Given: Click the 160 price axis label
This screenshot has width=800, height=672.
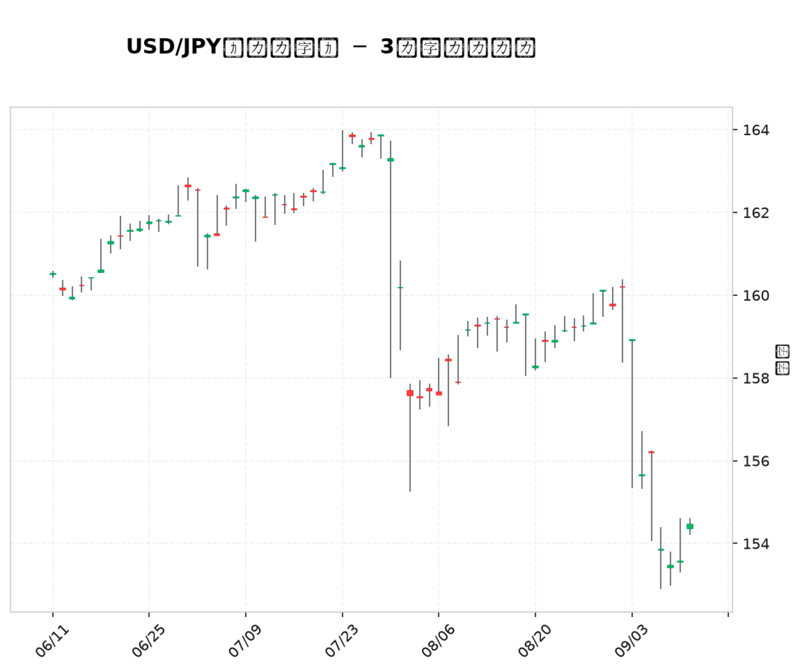Looking at the screenshot, I should (756, 295).
